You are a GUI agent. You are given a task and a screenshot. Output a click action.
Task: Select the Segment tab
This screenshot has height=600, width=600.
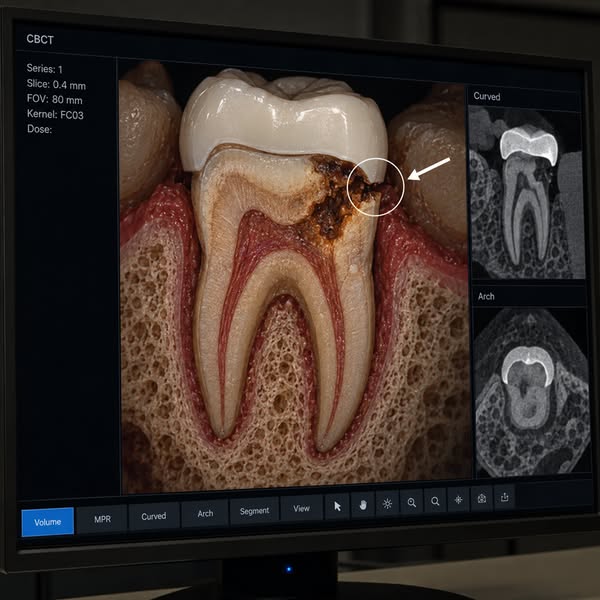coord(254,511)
